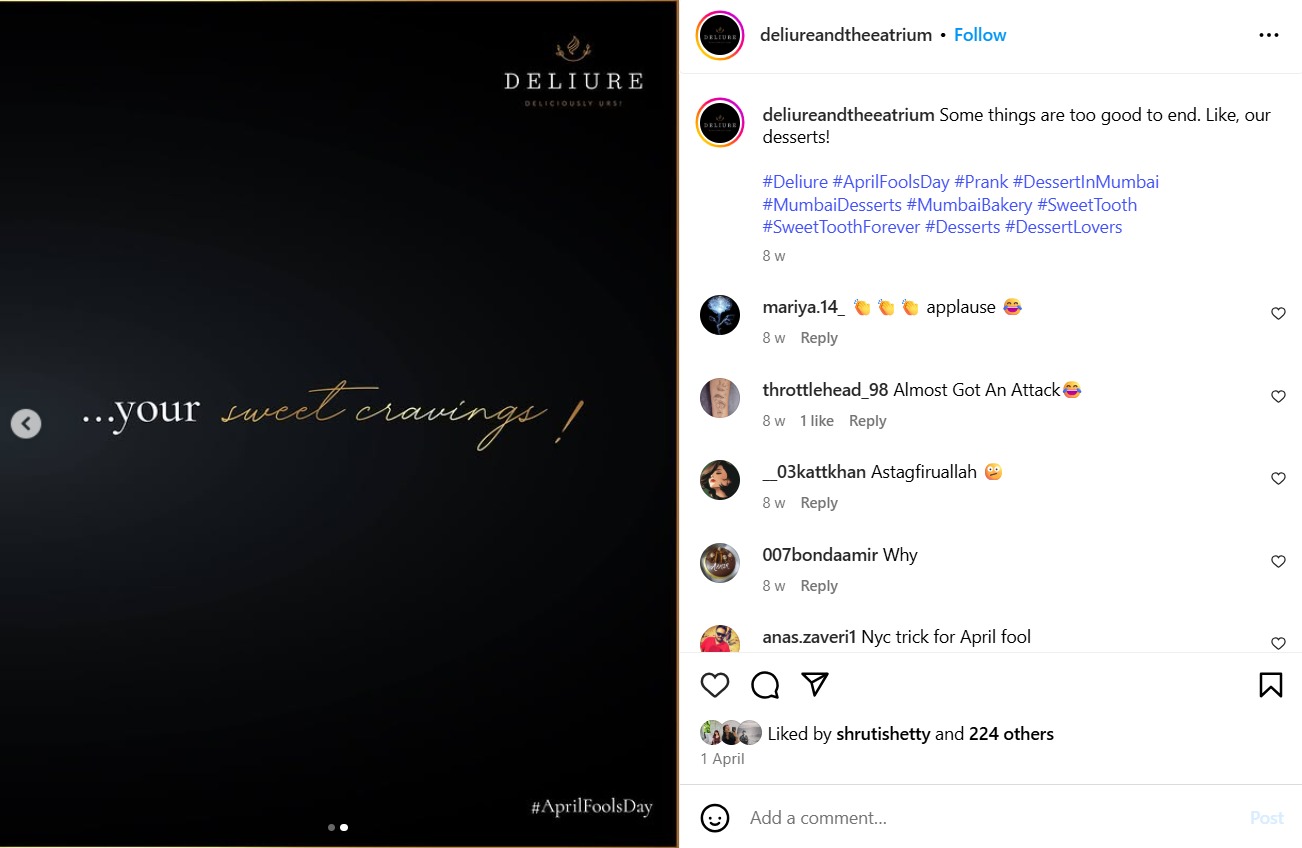Click the Add a comment field
The image size is (1302, 848).
tap(990, 818)
